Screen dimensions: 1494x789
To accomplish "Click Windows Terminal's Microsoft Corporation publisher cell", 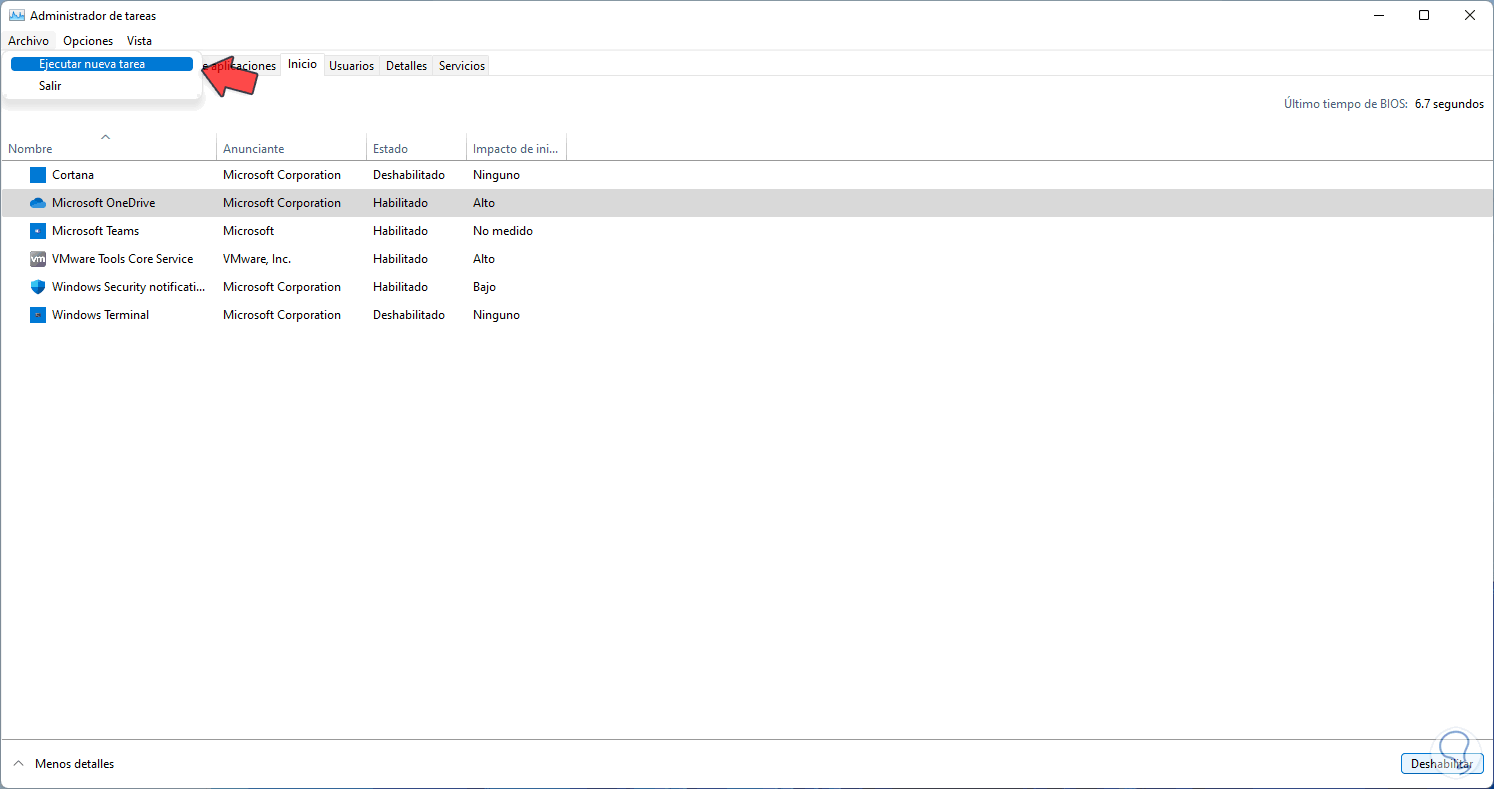I will (x=282, y=315).
